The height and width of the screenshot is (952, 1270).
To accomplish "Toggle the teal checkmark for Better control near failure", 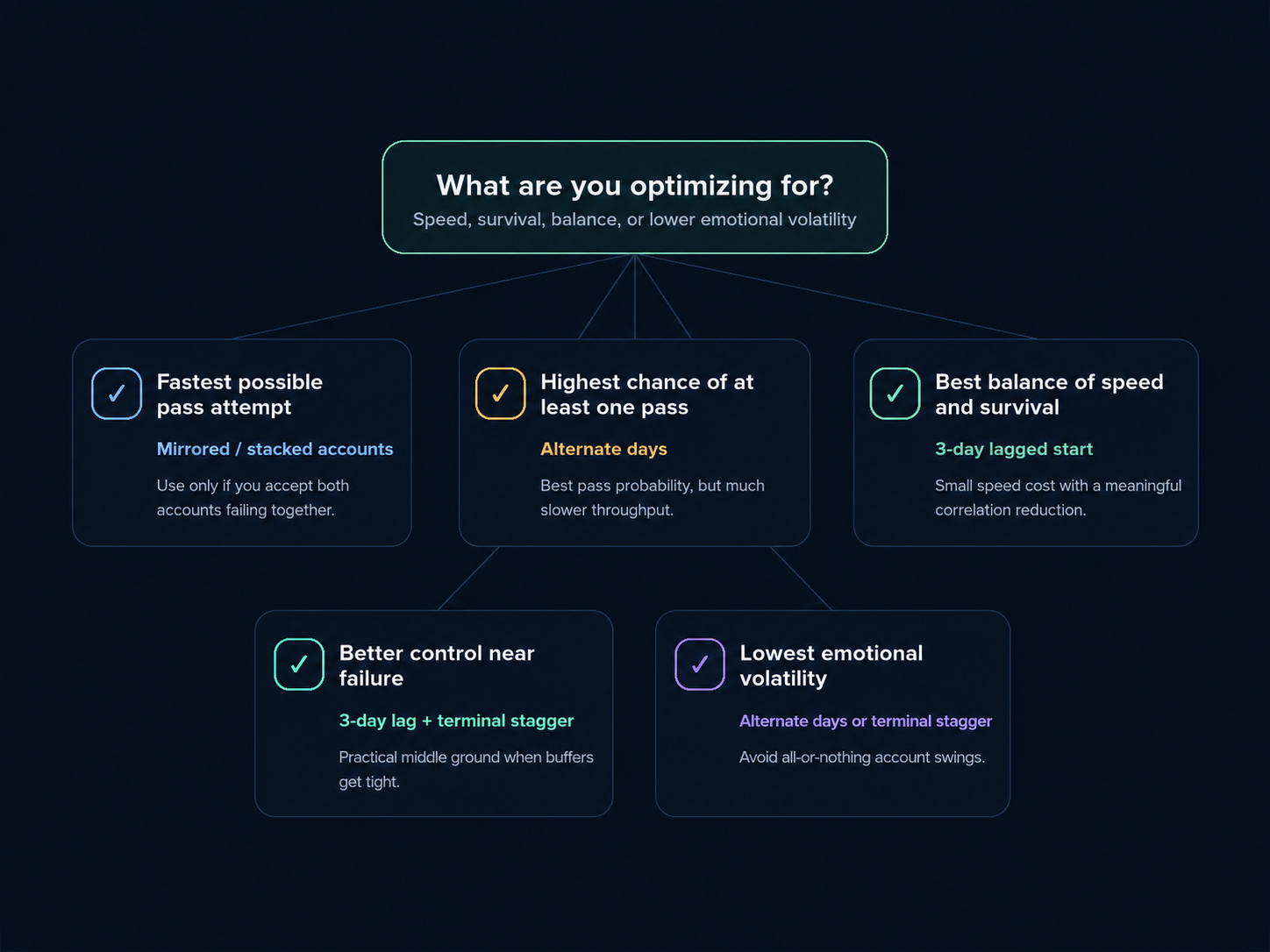I will coord(299,664).
